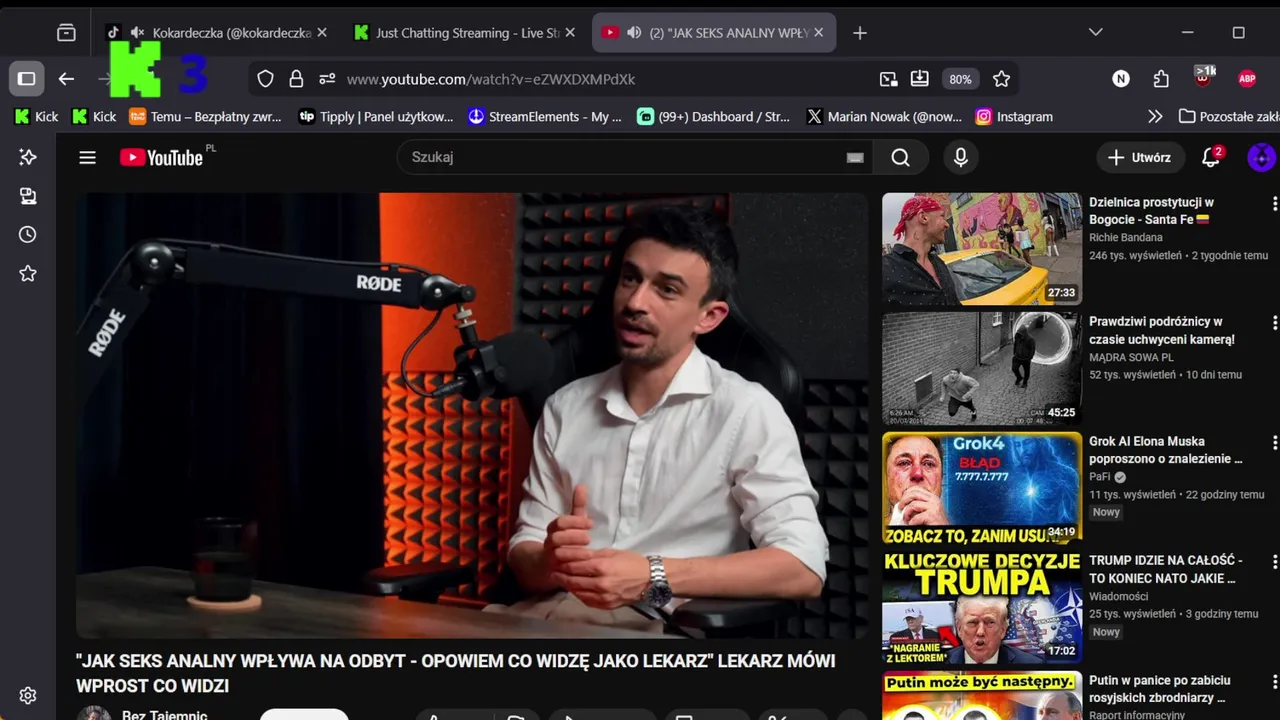1280x720 pixels.
Task: Open the Richie Bandana channel name
Action: pyautogui.click(x=1126, y=238)
